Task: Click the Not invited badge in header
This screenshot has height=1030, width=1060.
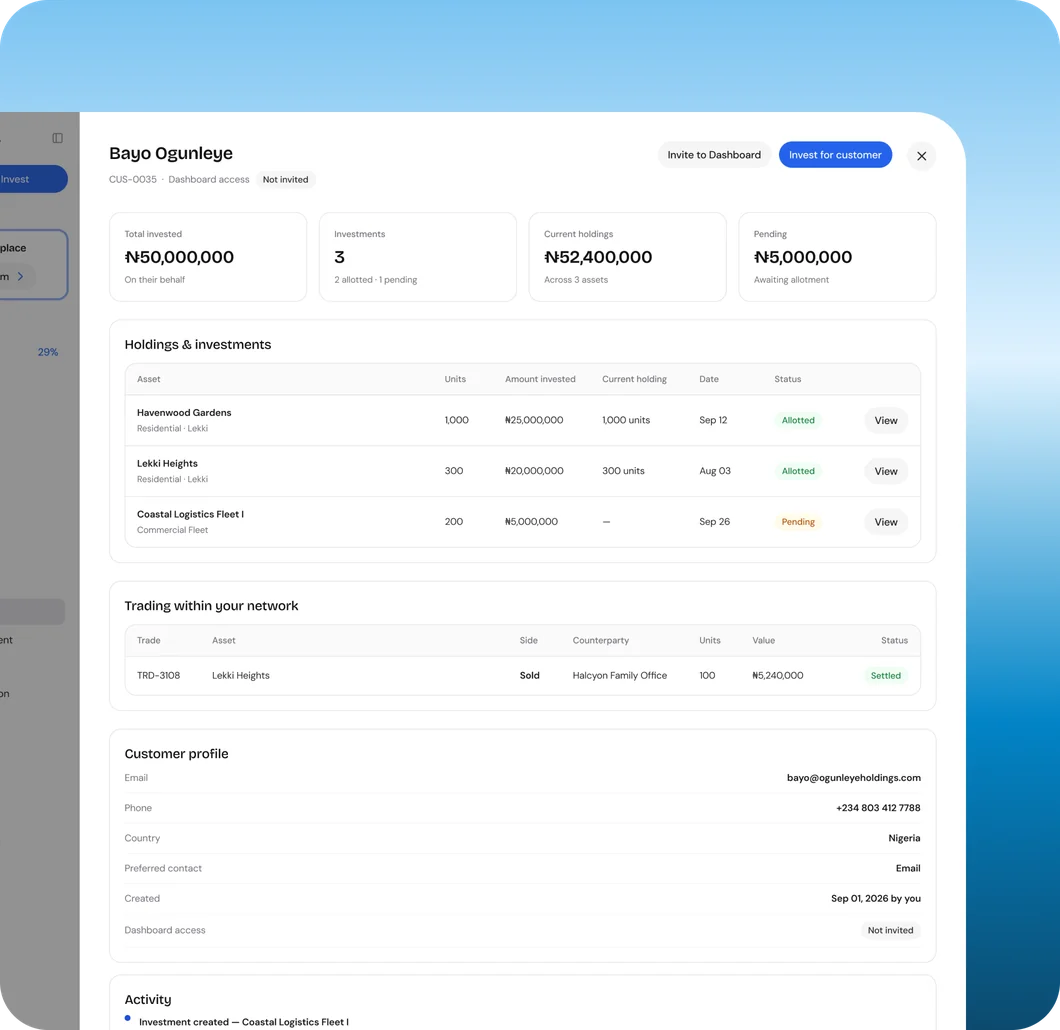Action: point(285,180)
